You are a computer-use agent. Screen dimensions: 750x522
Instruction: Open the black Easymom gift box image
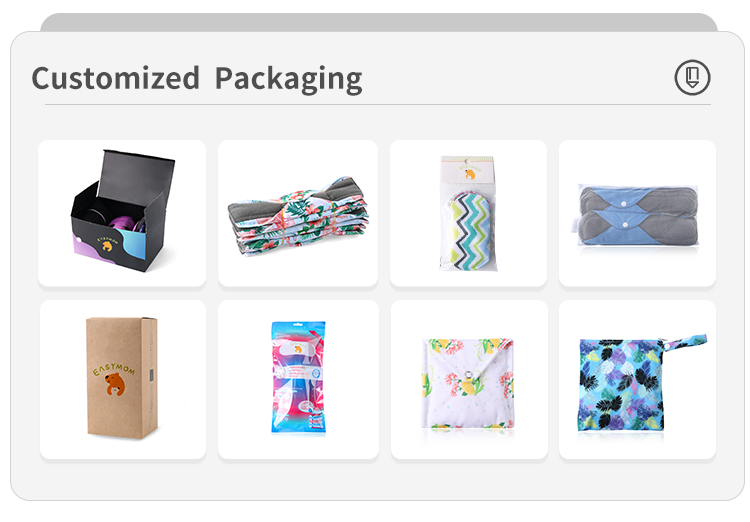[x=122, y=213]
